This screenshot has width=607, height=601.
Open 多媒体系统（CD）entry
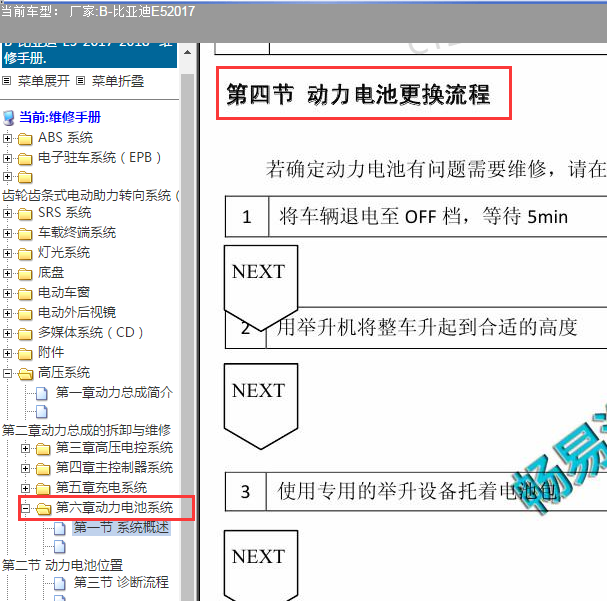91,332
